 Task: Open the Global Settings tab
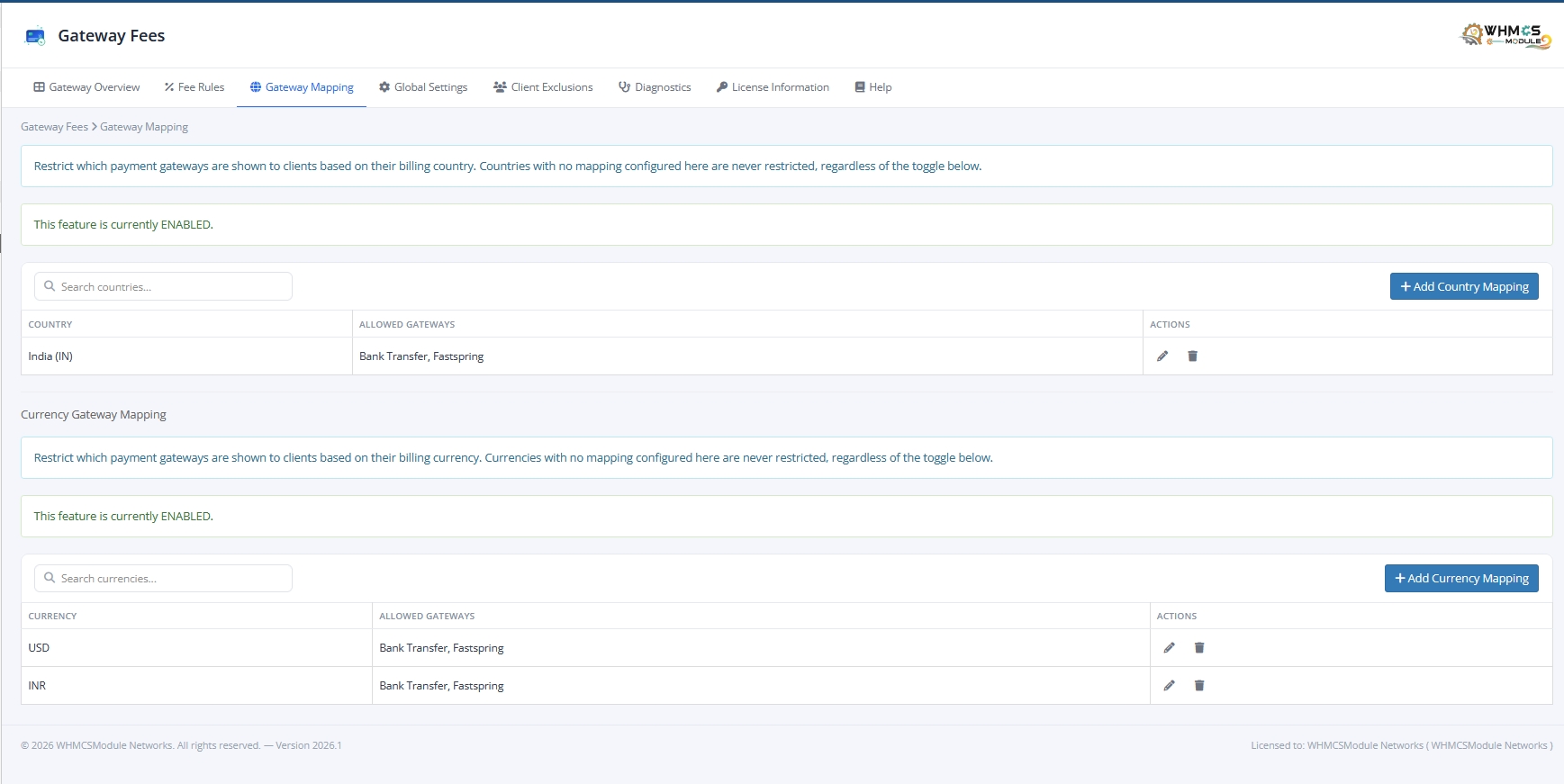click(x=423, y=87)
